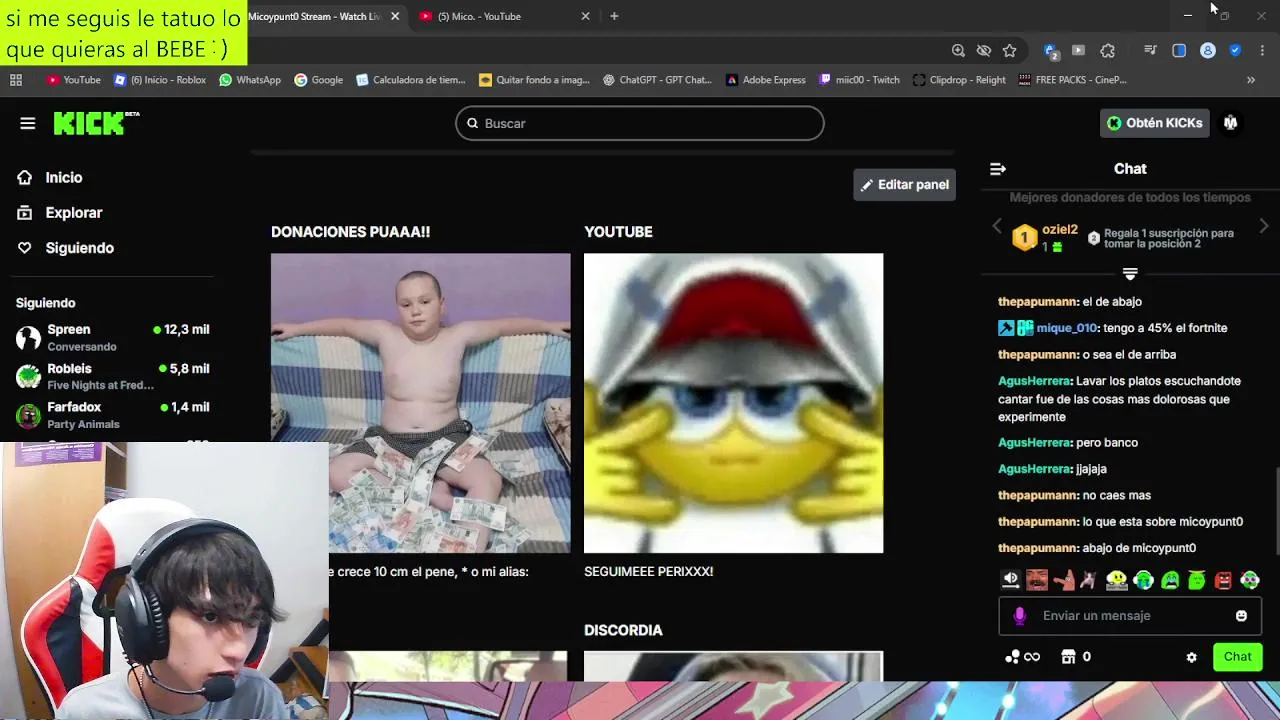Click username thepapumann on 'el de abajo' message
Screen dimensions: 1280x720
tap(1037, 302)
